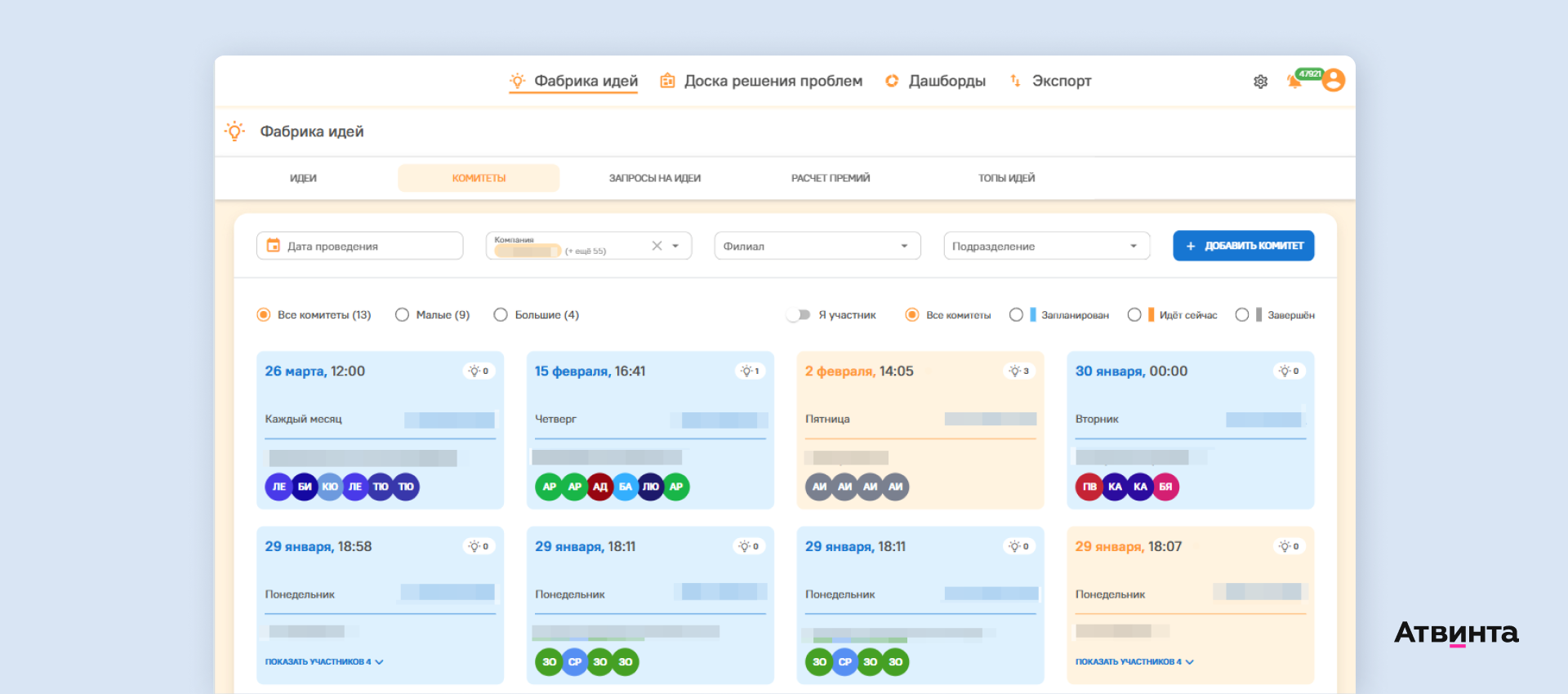This screenshot has width=1568, height=694.
Task: Click the БИ avatar on 26 марта card
Action: click(x=305, y=487)
